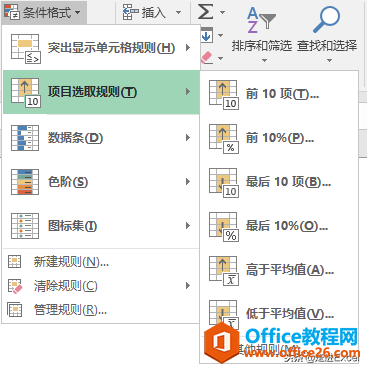Click the 最后 10 项 icon

pos(224,183)
